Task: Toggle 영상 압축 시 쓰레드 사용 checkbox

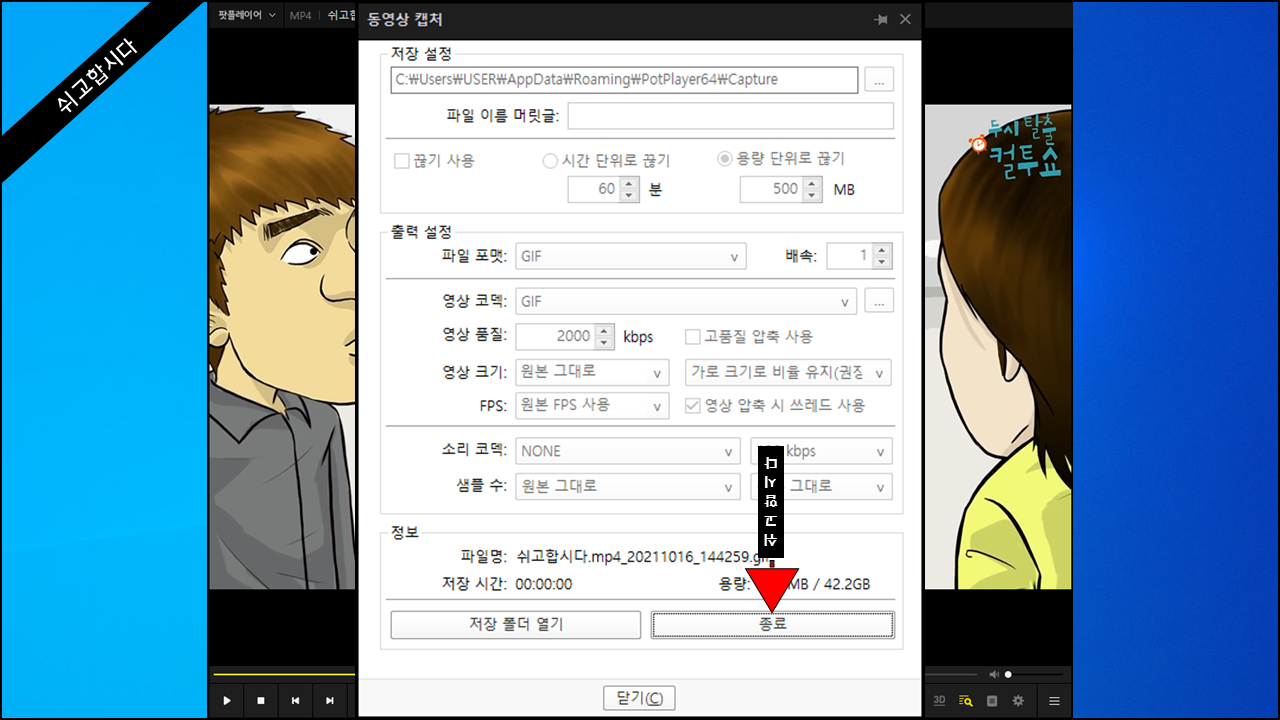Action: pos(692,406)
